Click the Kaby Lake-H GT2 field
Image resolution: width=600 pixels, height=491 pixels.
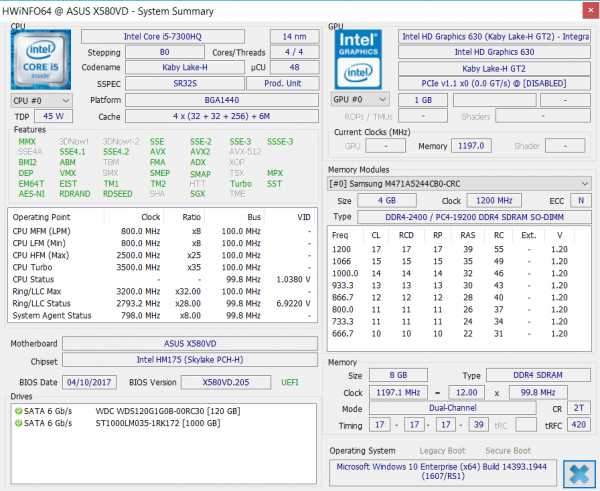pyautogui.click(x=494, y=69)
